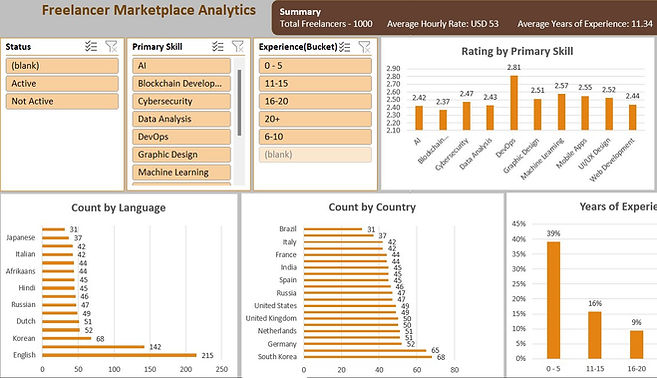The height and width of the screenshot is (378, 657).
Task: Click the Count by Language chart title
Action: [x=119, y=208]
